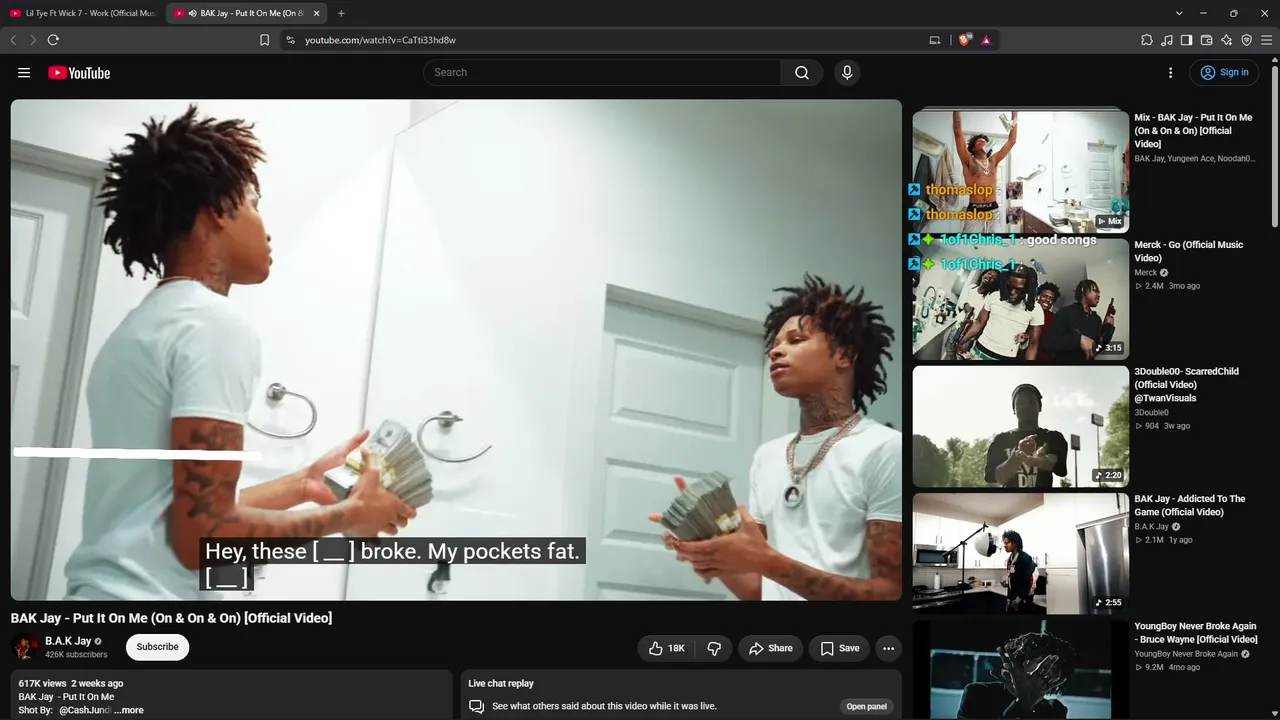1280x720 pixels.
Task: Open Brave Rewards triangle icon
Action: [x=986, y=40]
